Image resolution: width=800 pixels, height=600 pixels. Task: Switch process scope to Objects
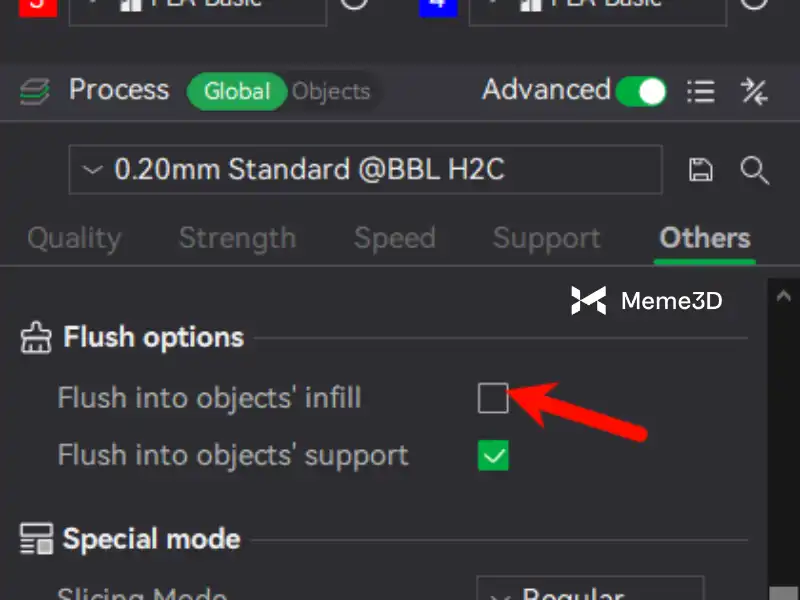point(331,92)
